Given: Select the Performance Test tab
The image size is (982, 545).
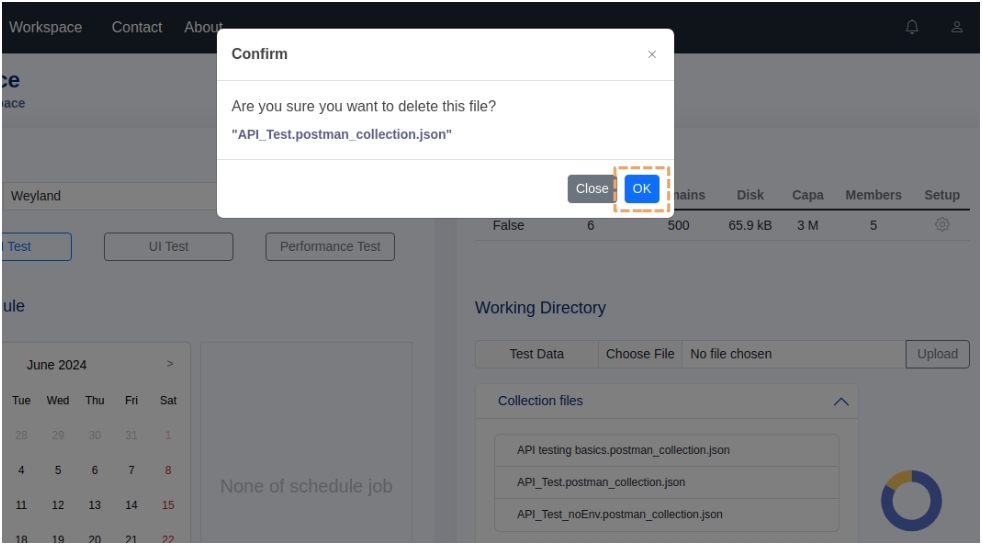Looking at the screenshot, I should point(330,247).
